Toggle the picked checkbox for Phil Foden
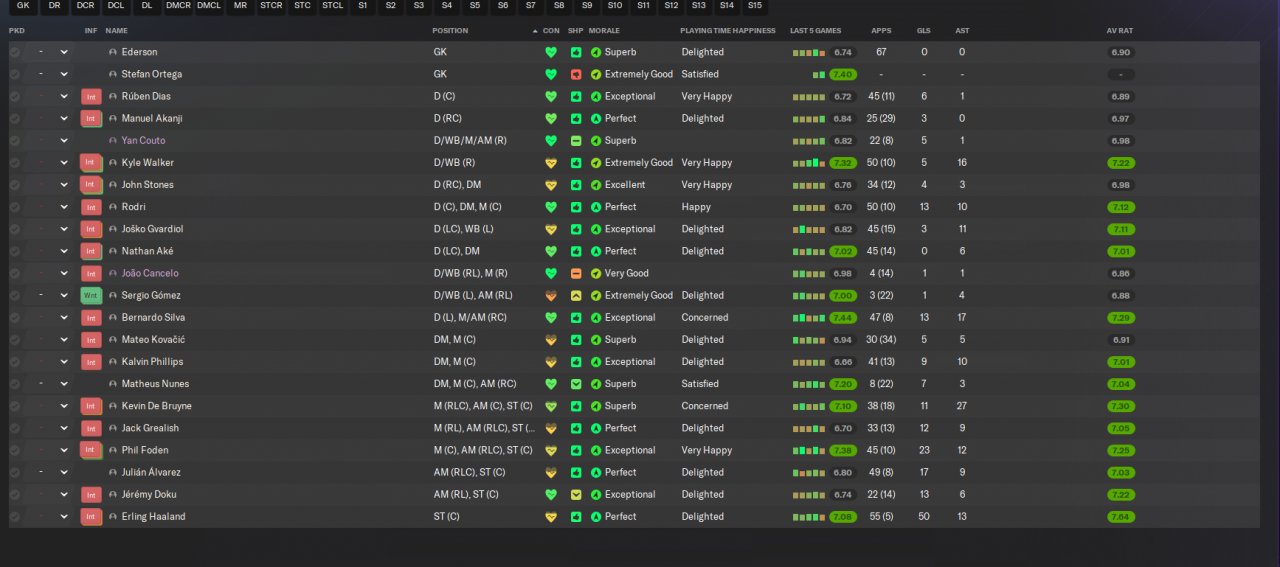The width and height of the screenshot is (1280, 567). pyautogui.click(x=15, y=450)
